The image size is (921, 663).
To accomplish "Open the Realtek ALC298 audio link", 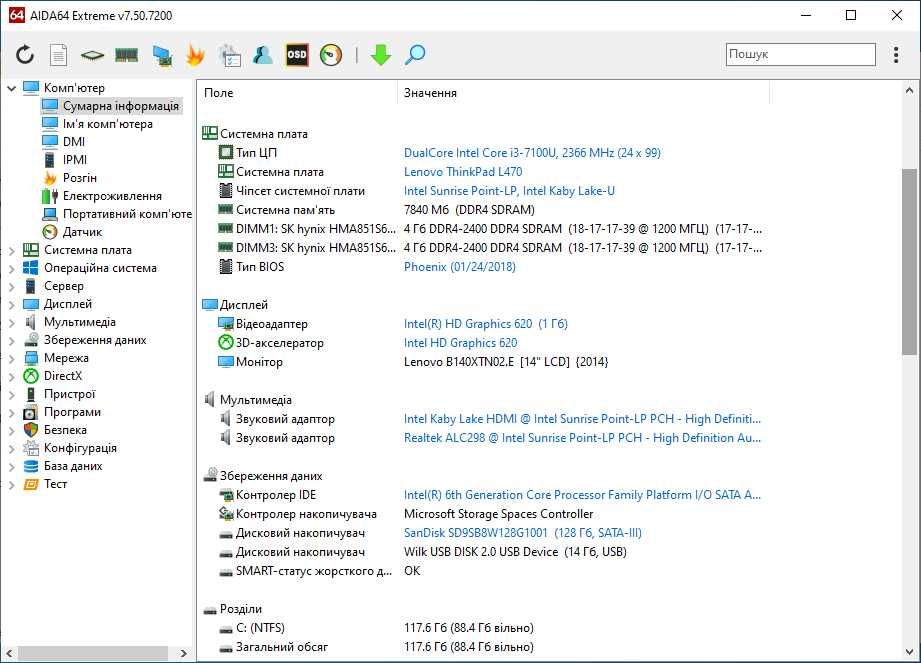I will pos(582,438).
